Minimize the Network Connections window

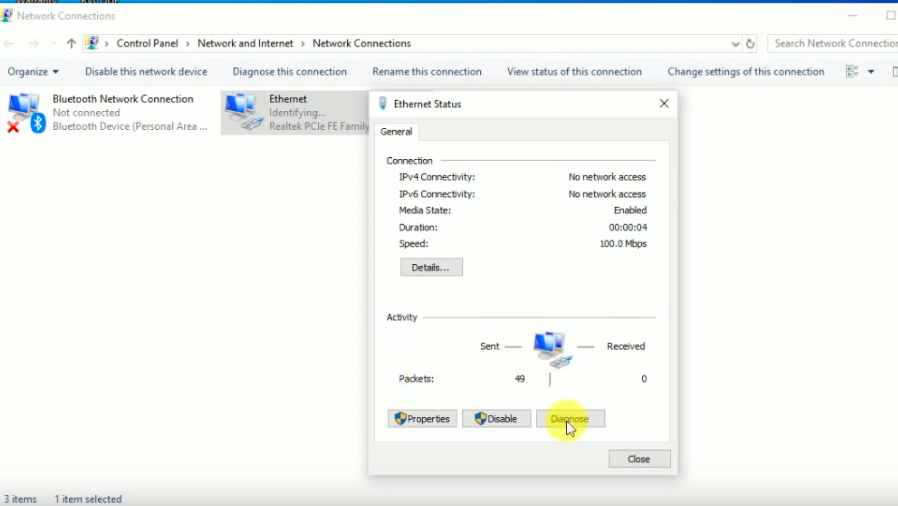point(853,16)
